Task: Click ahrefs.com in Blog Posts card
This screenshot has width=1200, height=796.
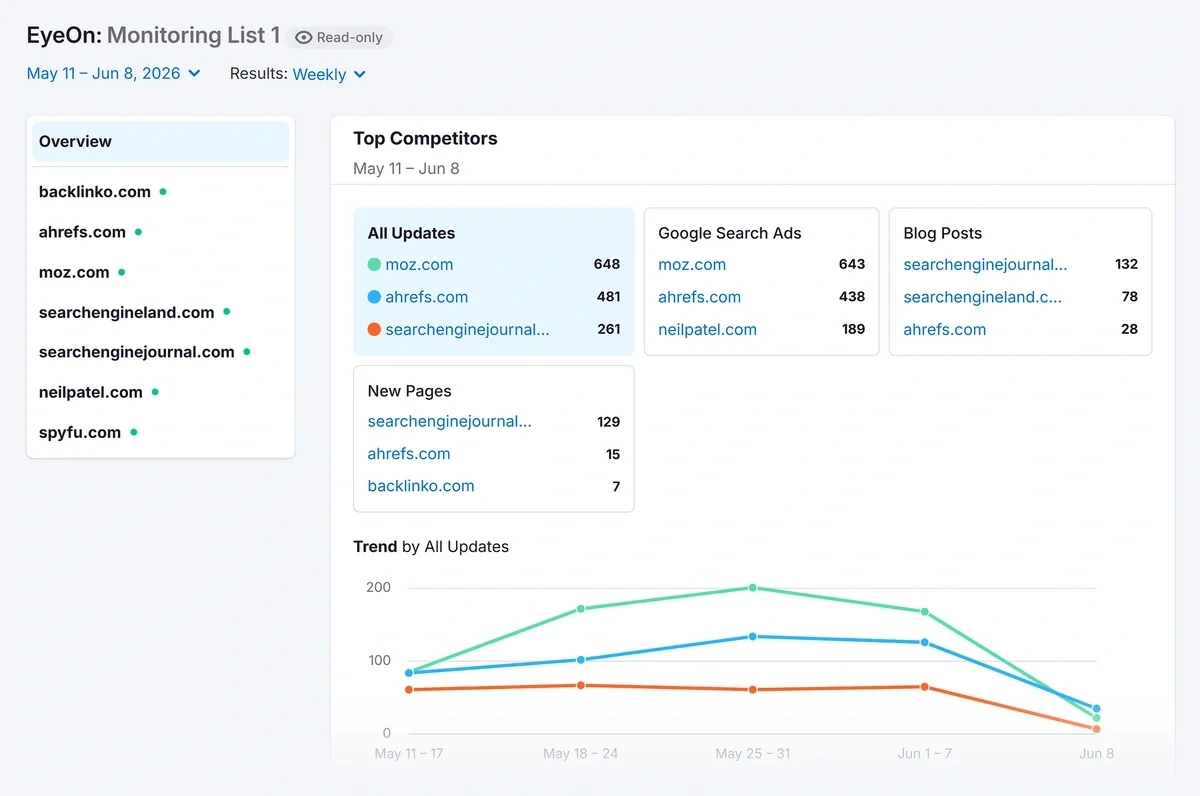Action: pos(945,329)
